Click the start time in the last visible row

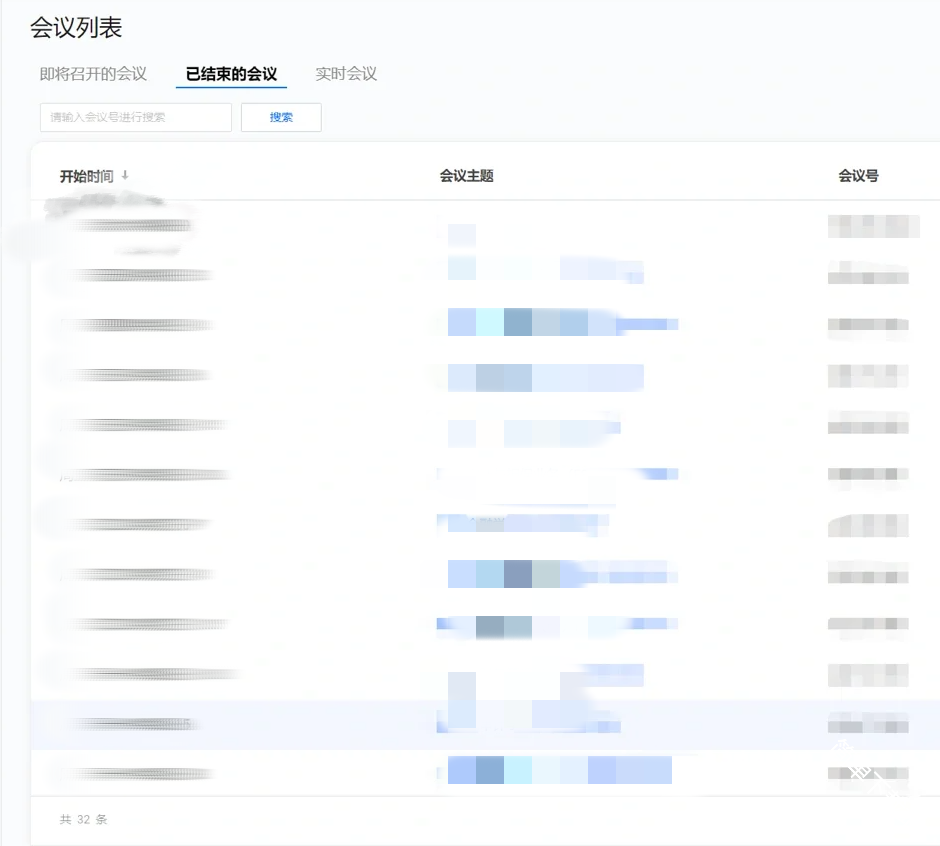click(x=135, y=774)
